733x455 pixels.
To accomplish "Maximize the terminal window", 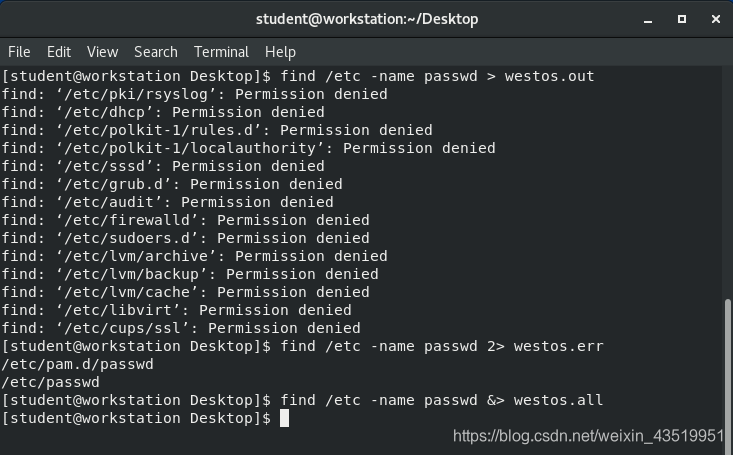I will [x=682, y=18].
